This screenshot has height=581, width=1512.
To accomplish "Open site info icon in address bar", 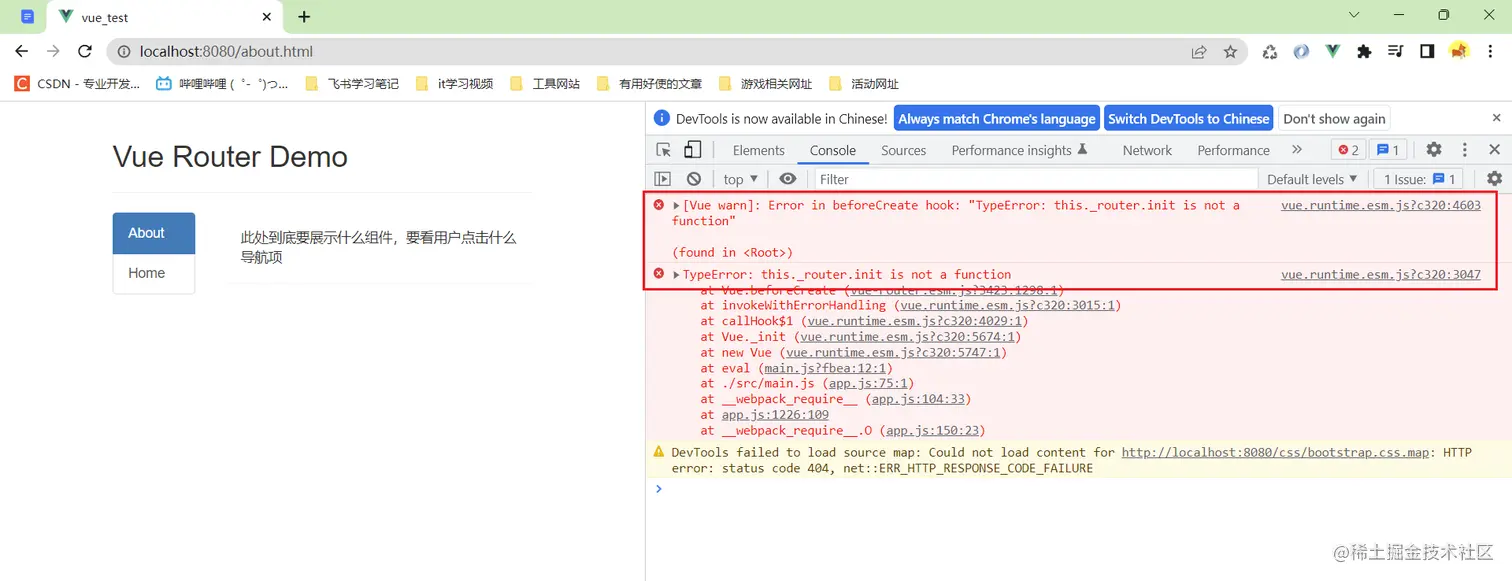I will pyautogui.click(x=124, y=51).
